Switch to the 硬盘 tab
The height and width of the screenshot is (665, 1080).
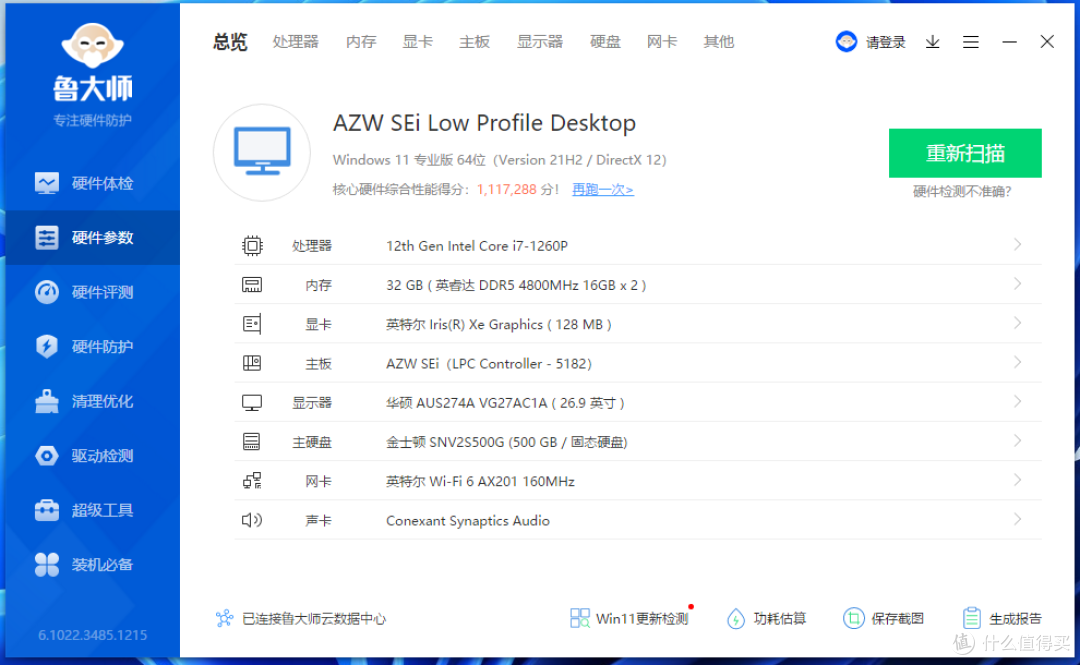(605, 42)
